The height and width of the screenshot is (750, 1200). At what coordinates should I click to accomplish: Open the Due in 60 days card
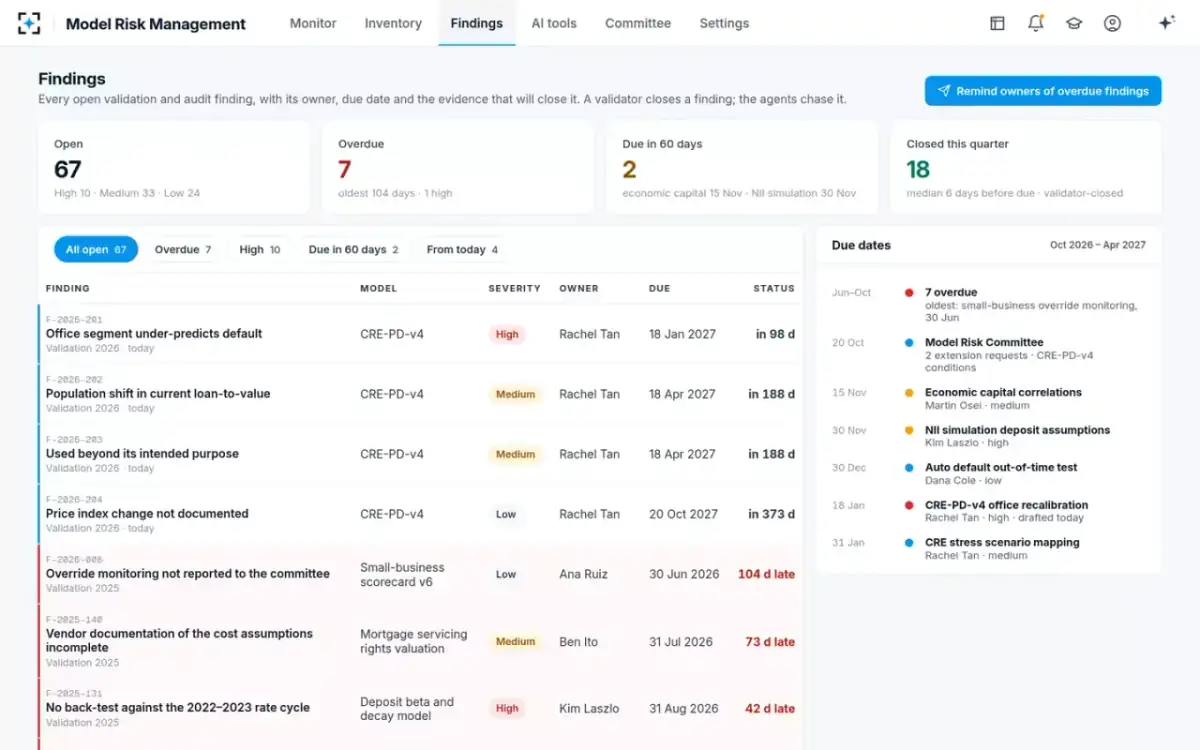(742, 168)
